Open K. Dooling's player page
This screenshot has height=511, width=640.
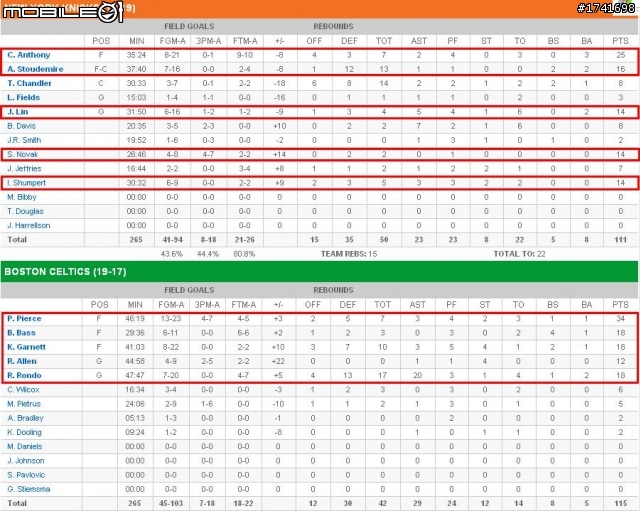point(24,432)
